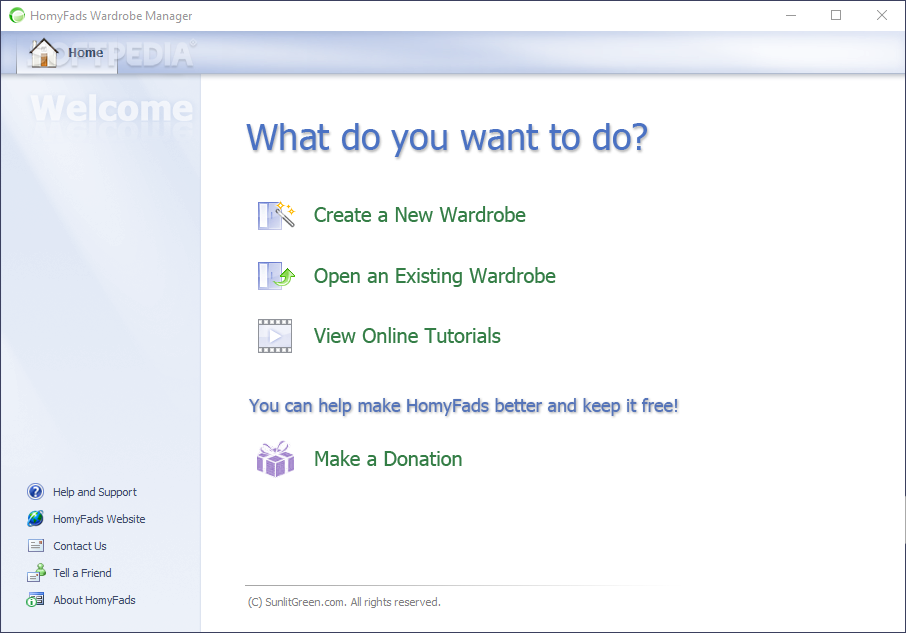Click the film strip tutorials icon
The width and height of the screenshot is (906, 633).
click(x=275, y=336)
